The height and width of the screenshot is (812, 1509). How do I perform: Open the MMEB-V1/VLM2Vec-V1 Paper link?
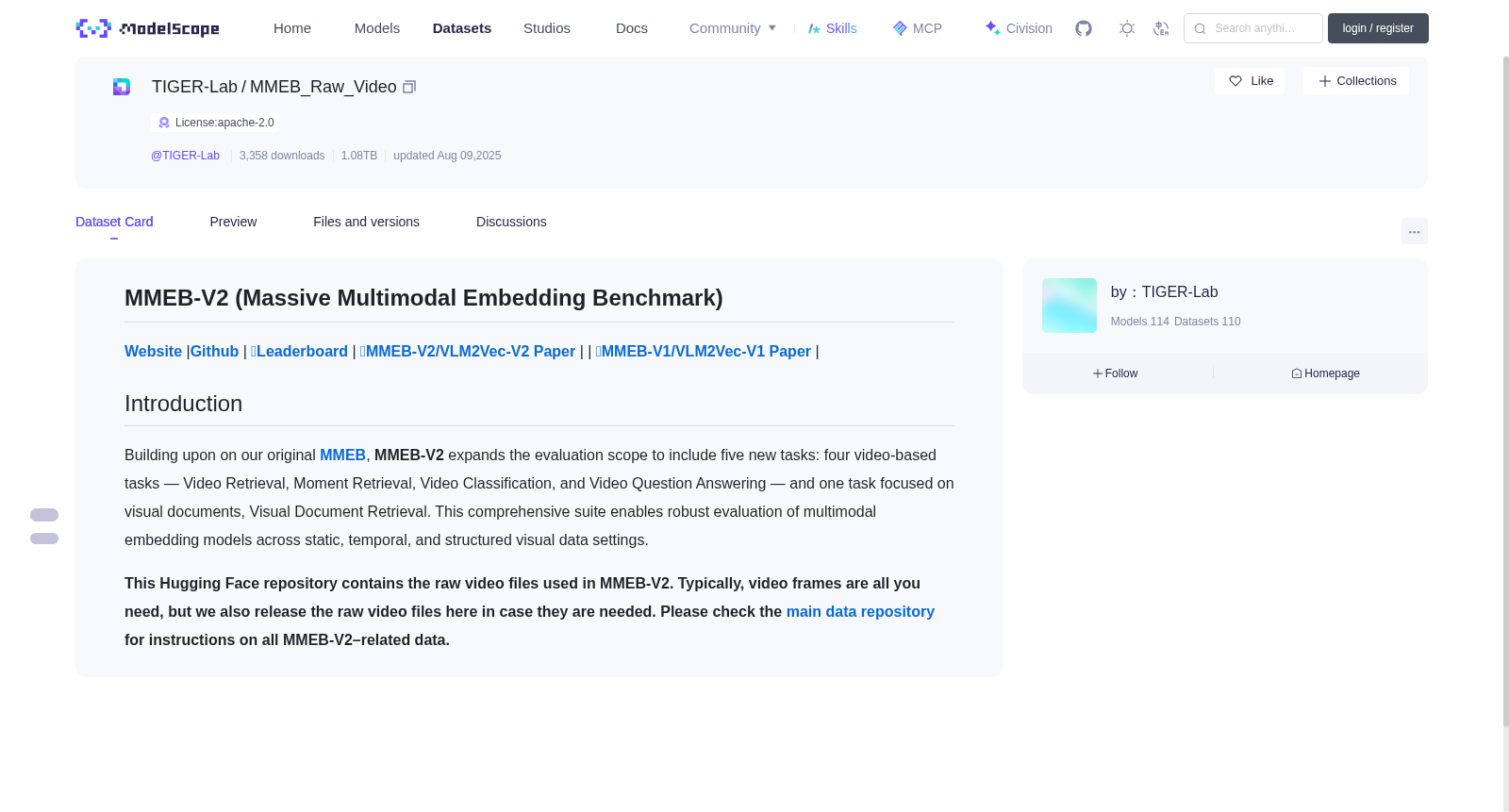pyautogui.click(x=704, y=351)
